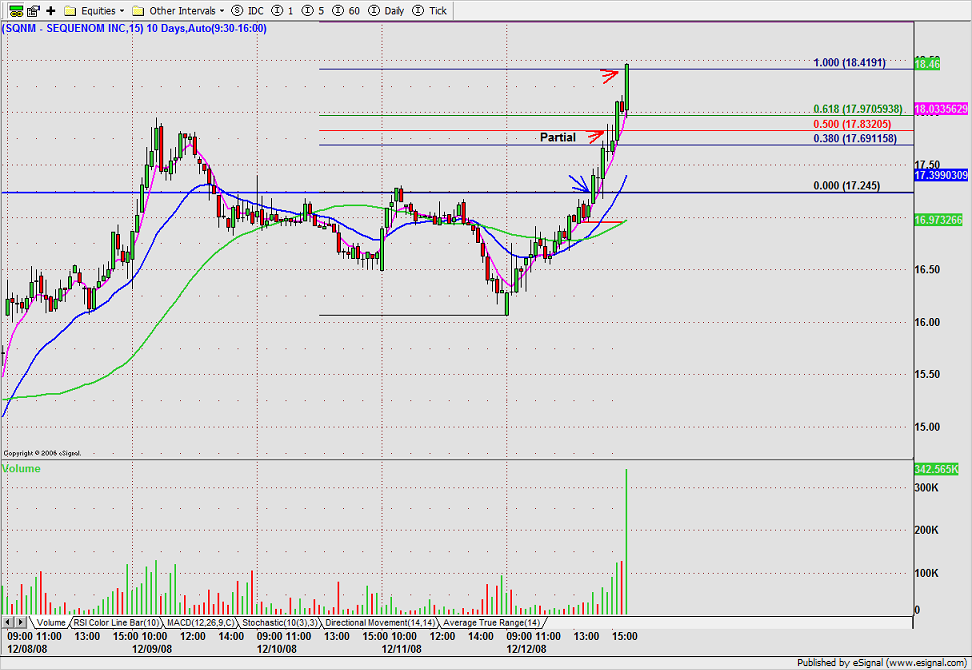Click the 300K volume axis label
Image resolution: width=972 pixels, height=670 pixels.
point(927,488)
